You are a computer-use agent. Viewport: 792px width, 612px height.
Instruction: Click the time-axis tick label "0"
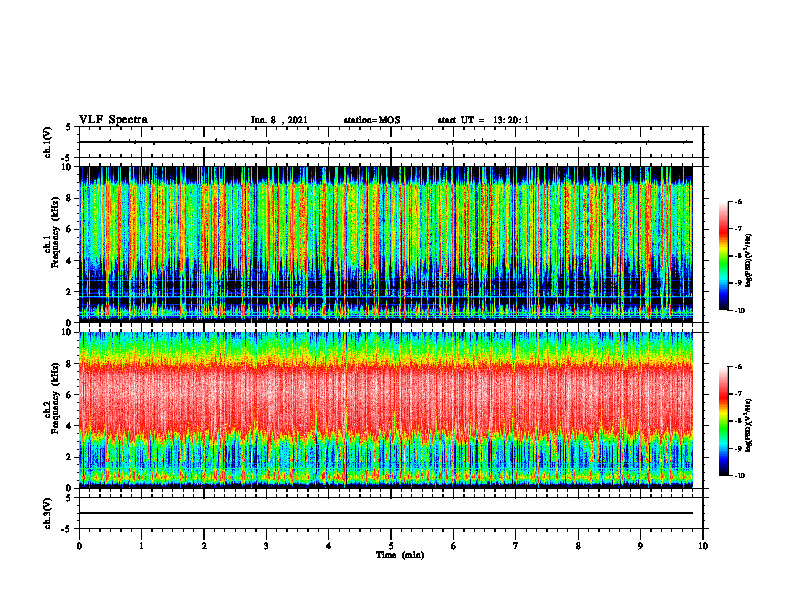coord(79,546)
